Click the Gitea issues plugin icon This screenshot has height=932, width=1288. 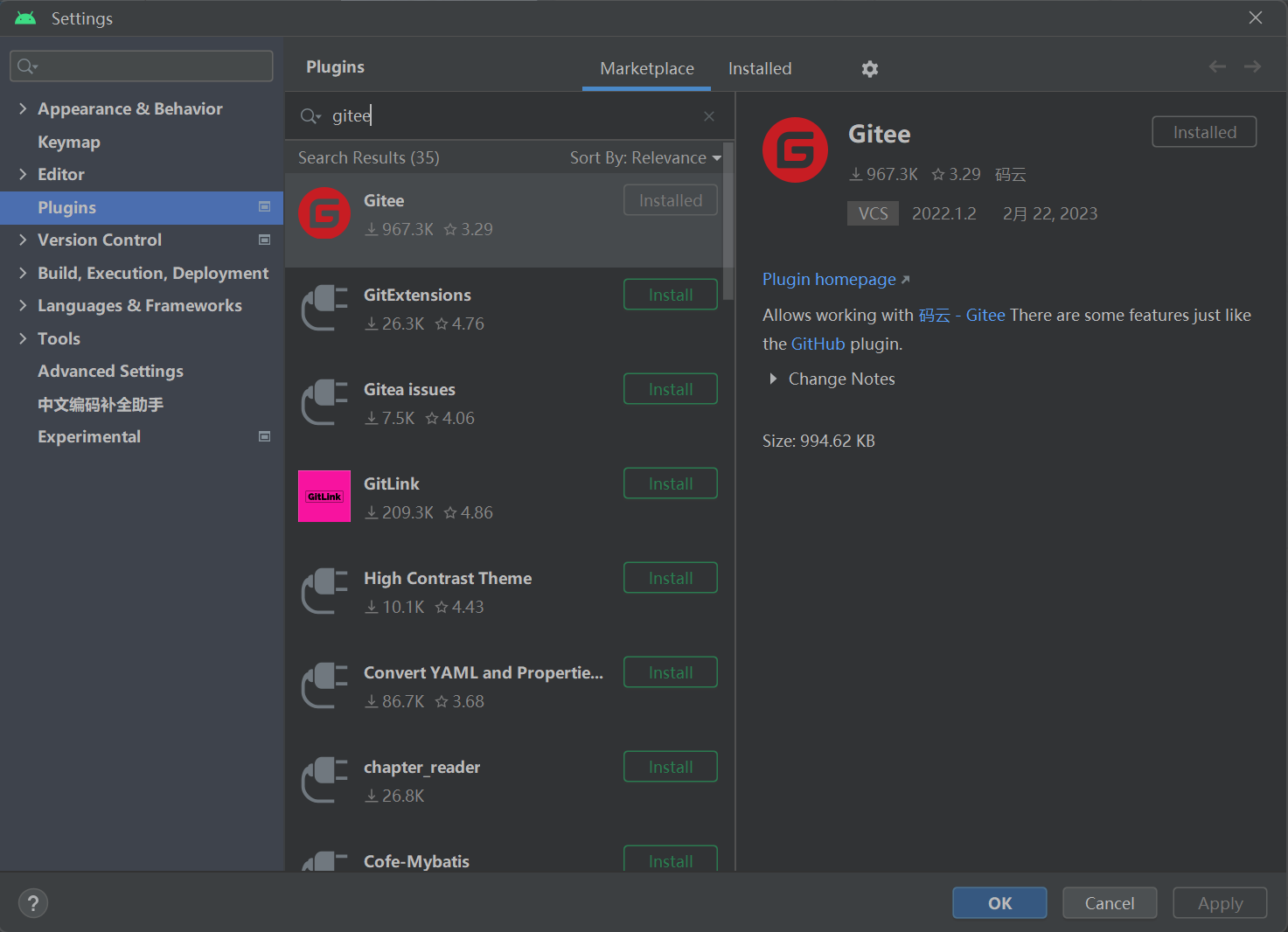(x=324, y=402)
